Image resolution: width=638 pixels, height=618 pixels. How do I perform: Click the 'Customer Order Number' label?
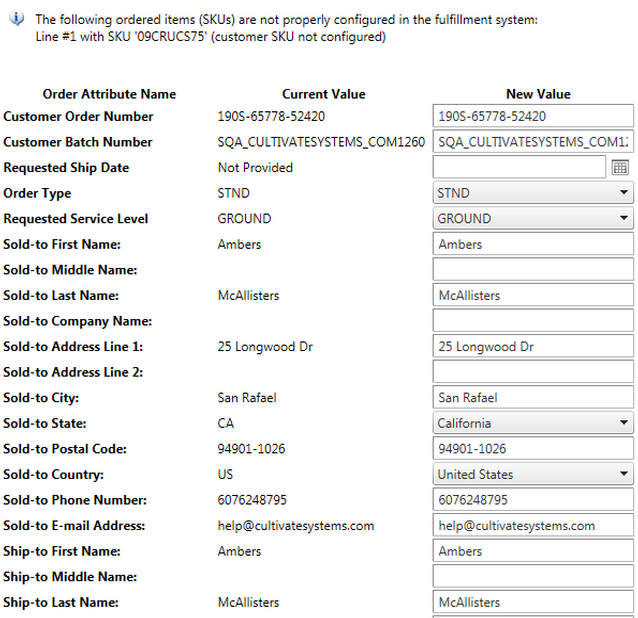[x=78, y=116]
